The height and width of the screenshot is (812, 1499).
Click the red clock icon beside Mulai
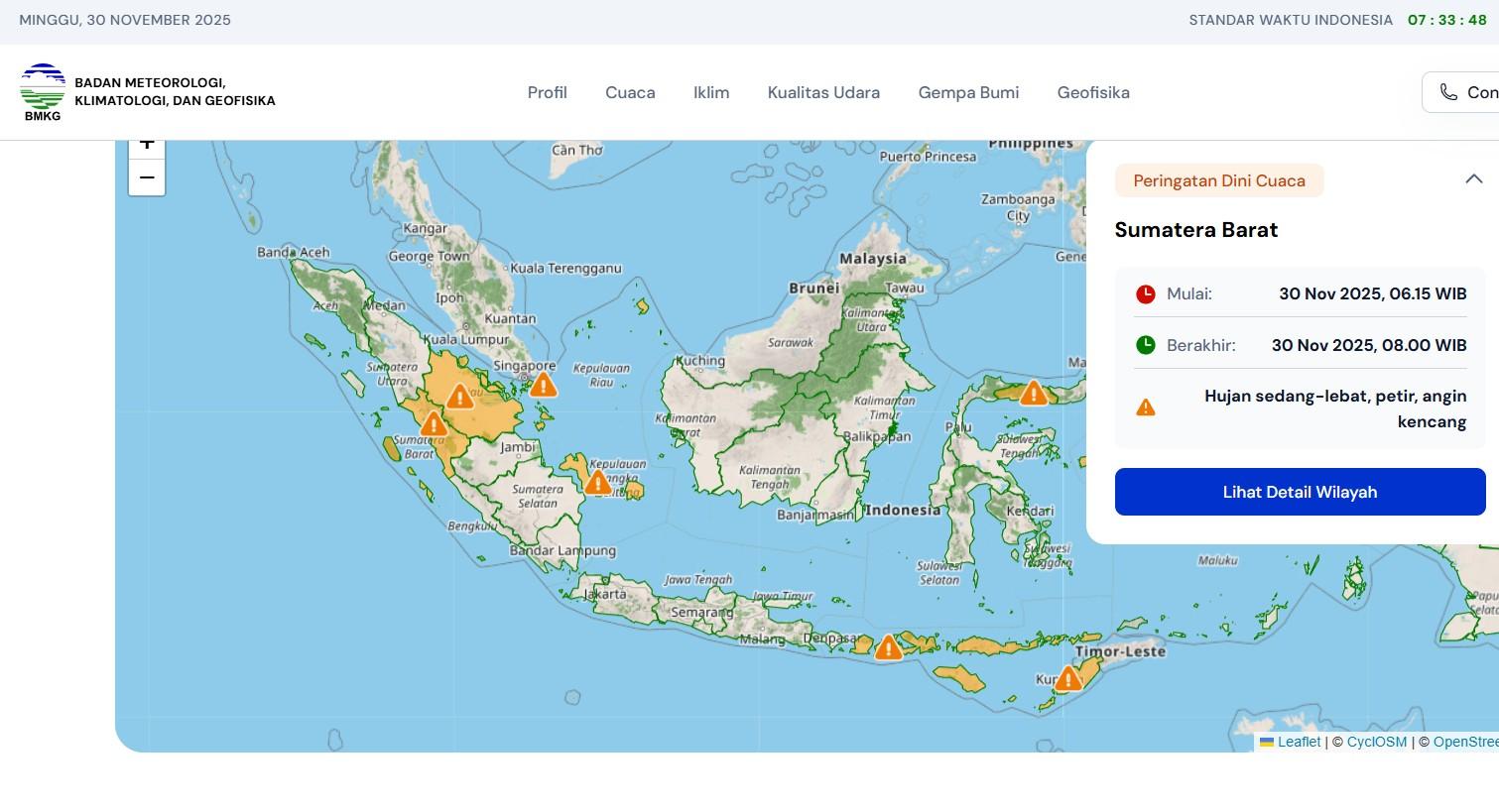(x=1147, y=293)
